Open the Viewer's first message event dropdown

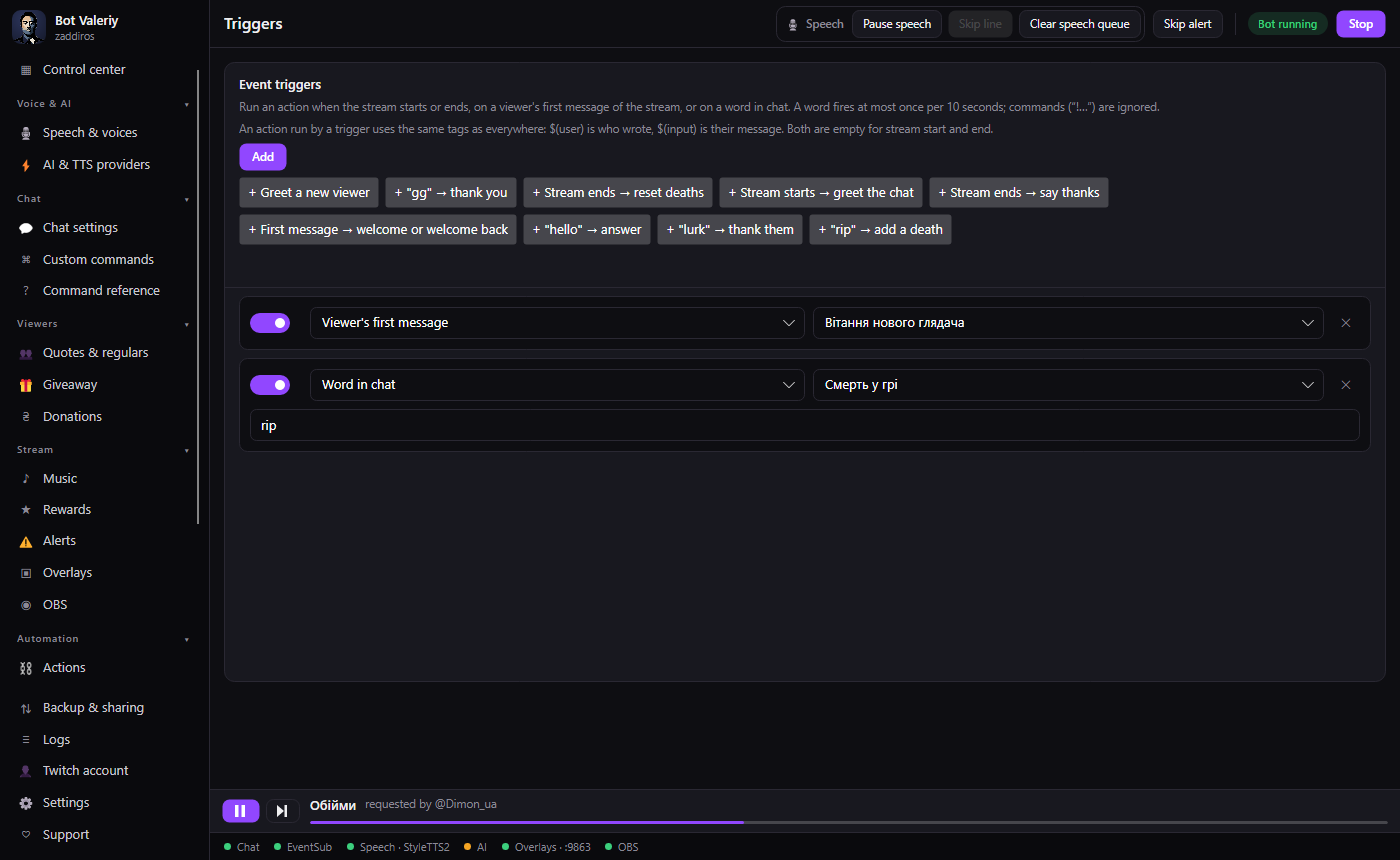pyautogui.click(x=557, y=323)
